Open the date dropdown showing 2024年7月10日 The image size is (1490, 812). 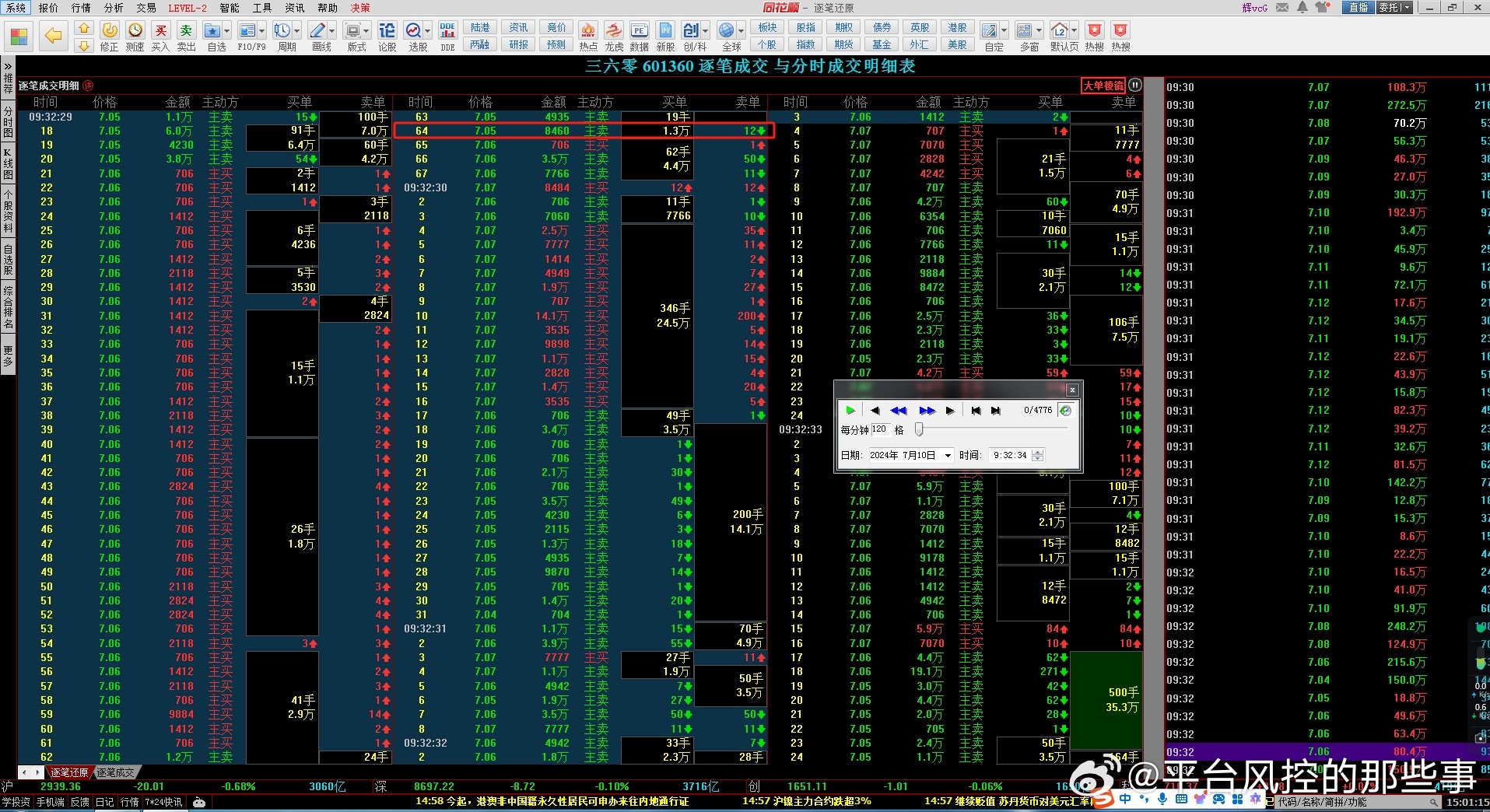948,456
